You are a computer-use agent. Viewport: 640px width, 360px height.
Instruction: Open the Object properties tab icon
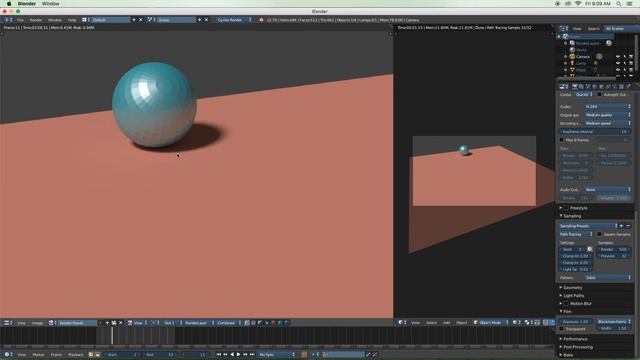(x=601, y=87)
